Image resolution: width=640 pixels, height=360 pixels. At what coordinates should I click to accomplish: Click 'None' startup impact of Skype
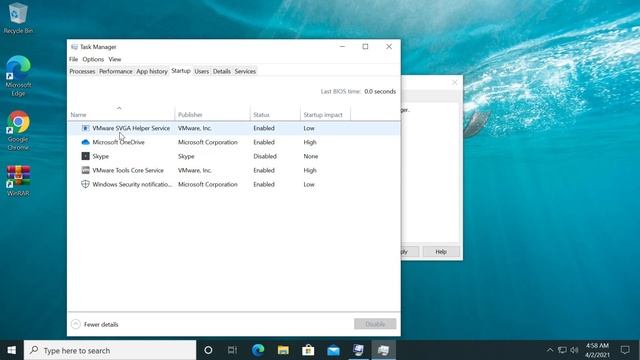(x=311, y=156)
